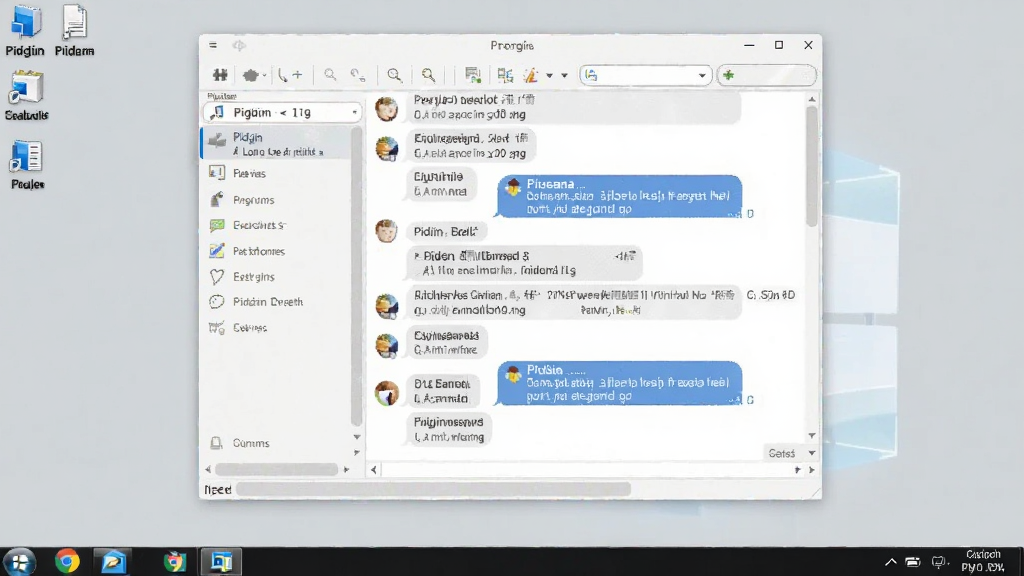Image resolution: width=1024 pixels, height=576 pixels.
Task: Click the sidebar vertical scrollbar
Action: (x=356, y=276)
